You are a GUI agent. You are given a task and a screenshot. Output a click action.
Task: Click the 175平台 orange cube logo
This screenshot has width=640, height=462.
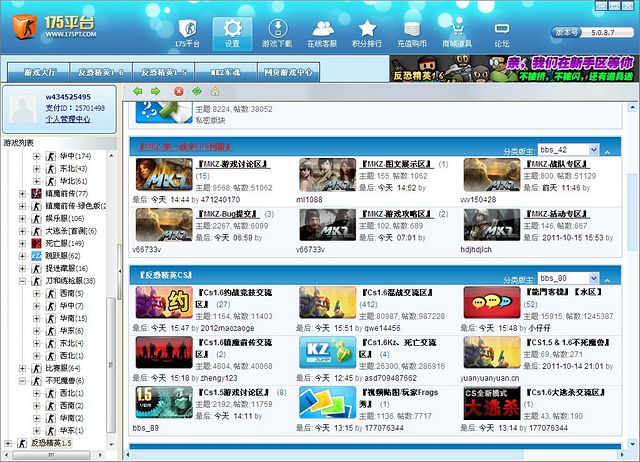click(x=24, y=26)
